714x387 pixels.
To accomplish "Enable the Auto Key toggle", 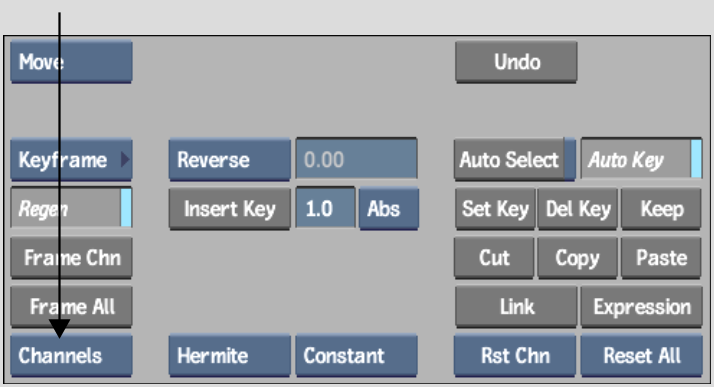I will pyautogui.click(x=641, y=159).
